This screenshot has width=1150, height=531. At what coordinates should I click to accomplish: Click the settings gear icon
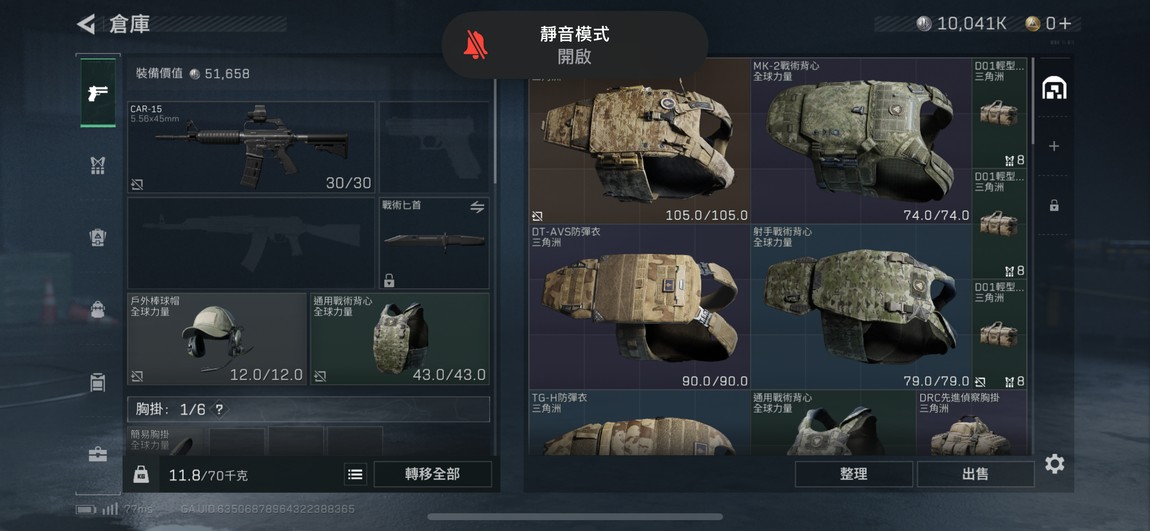[x=1054, y=464]
